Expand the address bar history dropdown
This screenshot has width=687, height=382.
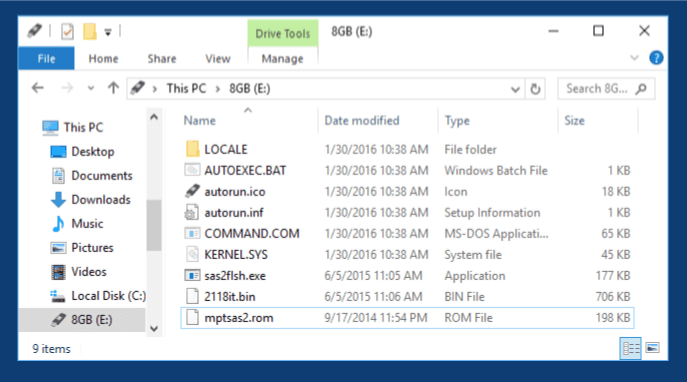[x=515, y=89]
